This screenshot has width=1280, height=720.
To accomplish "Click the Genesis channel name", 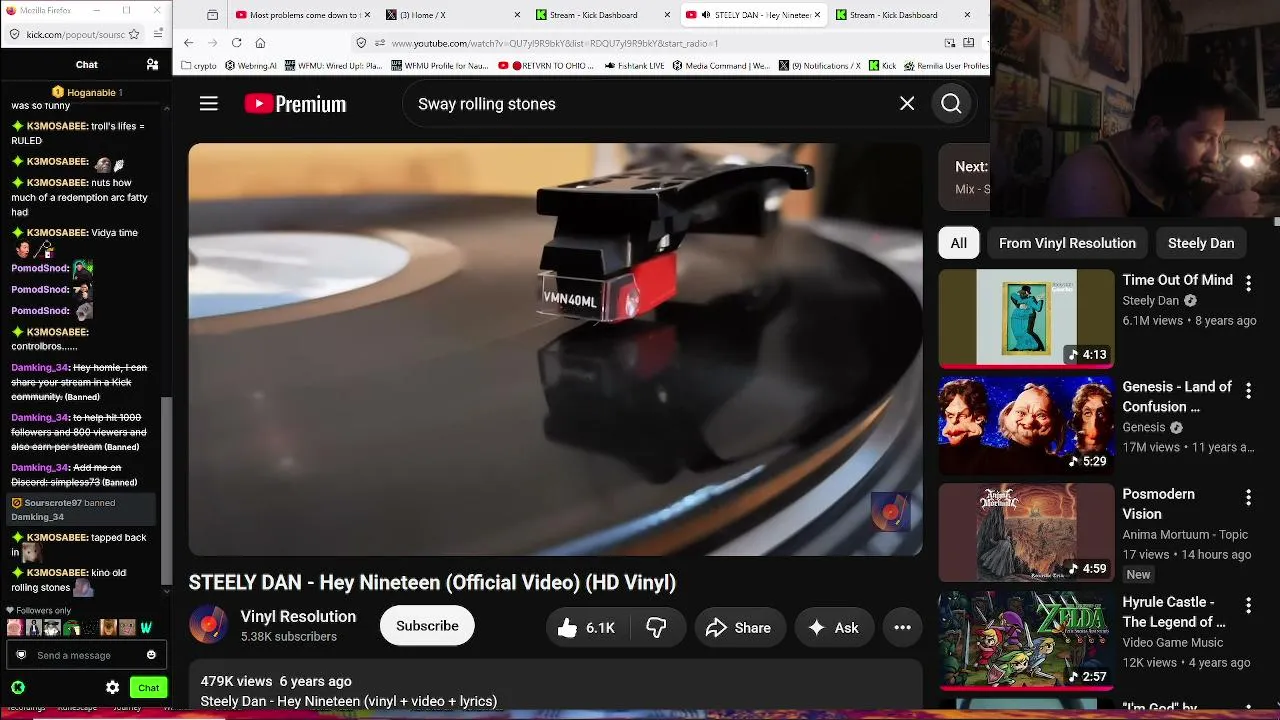I will click(x=1144, y=427).
